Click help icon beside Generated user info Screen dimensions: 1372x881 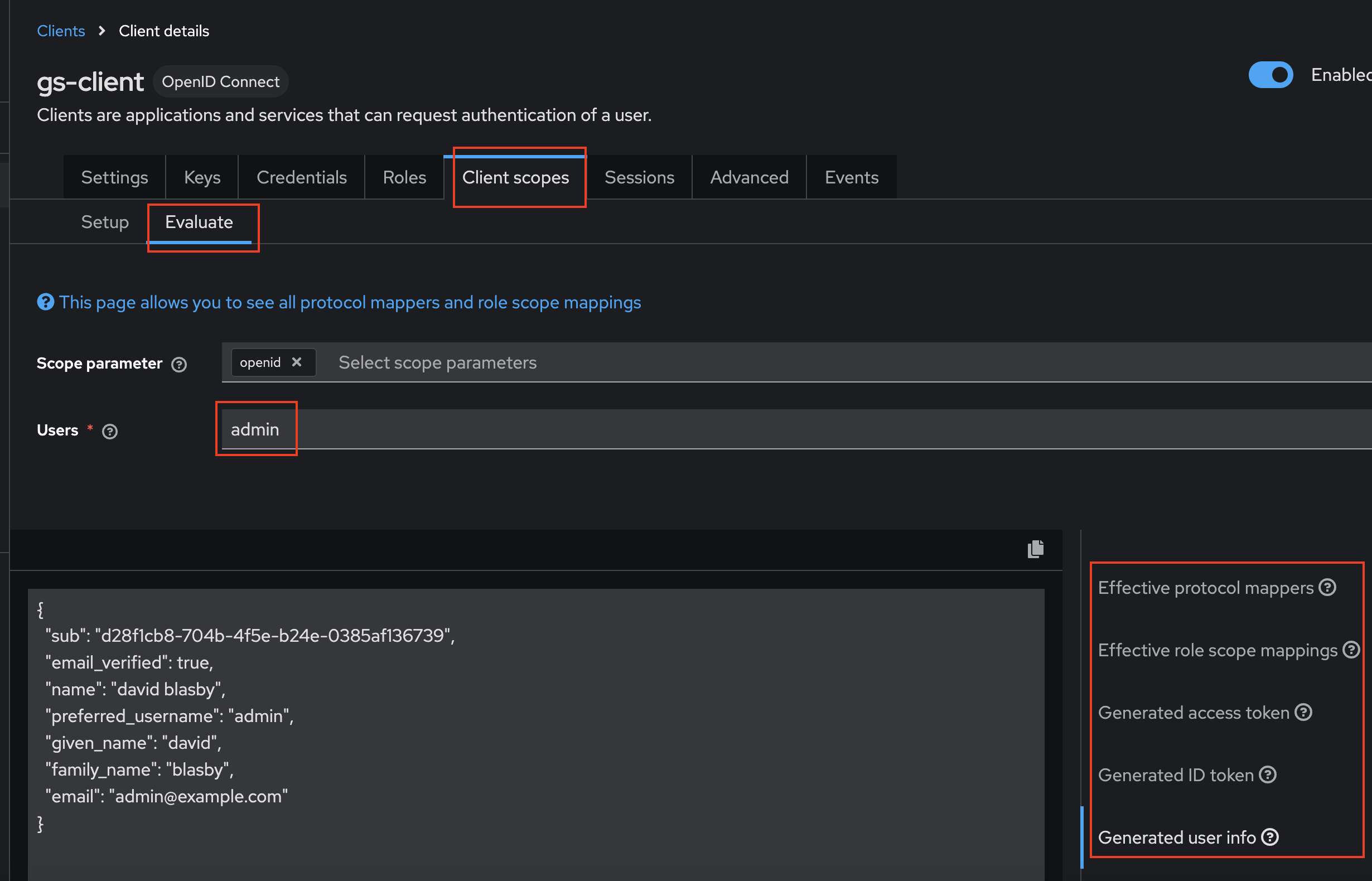coord(1269,837)
